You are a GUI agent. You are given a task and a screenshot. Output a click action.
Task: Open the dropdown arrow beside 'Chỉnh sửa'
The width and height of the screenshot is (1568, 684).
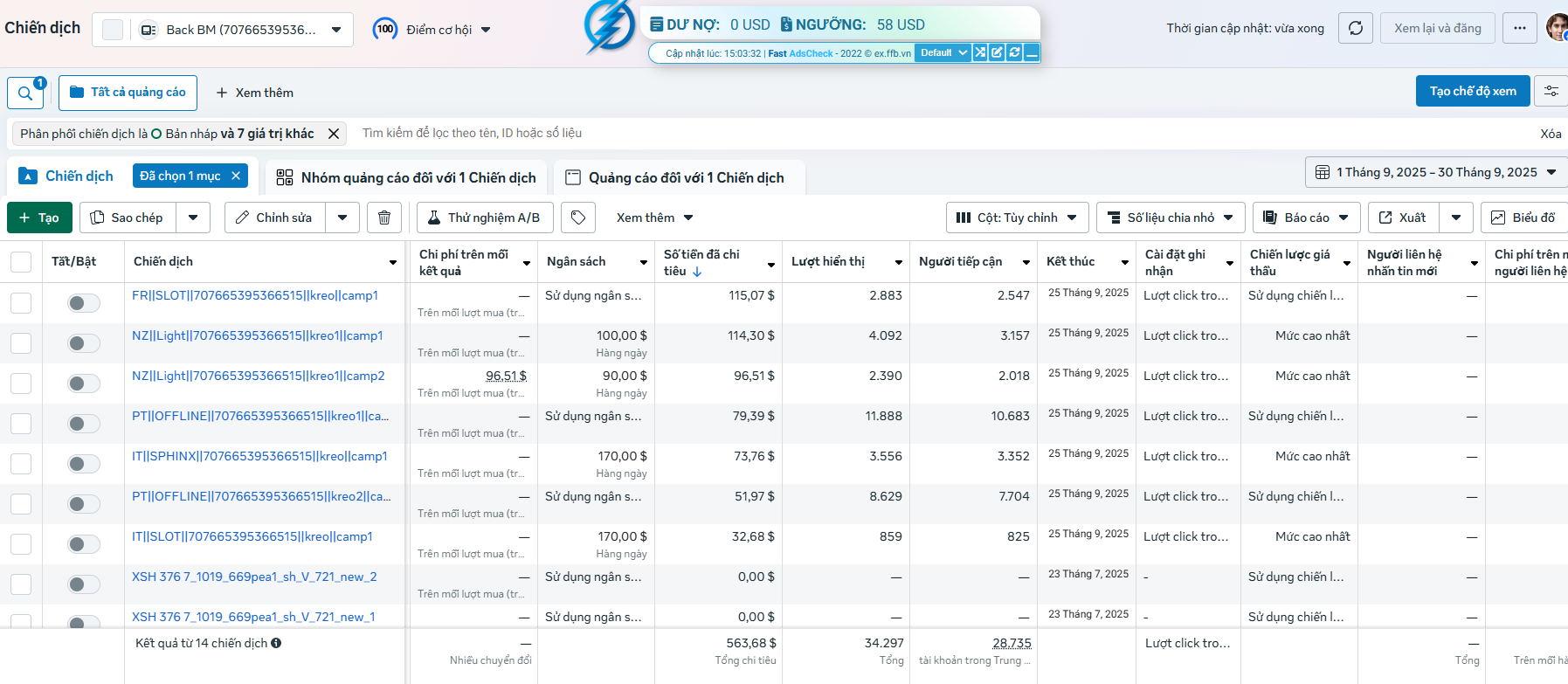click(x=342, y=218)
